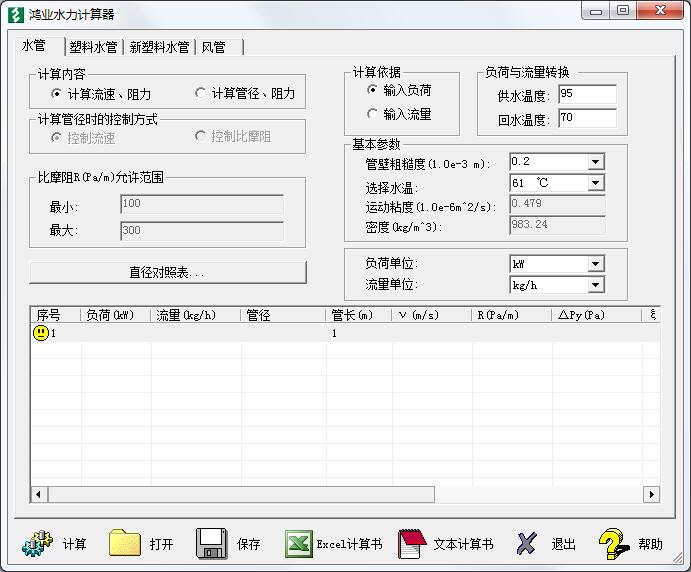Click the yellow question mark 帮助 icon
Screen dimensions: 691x572
(613, 544)
